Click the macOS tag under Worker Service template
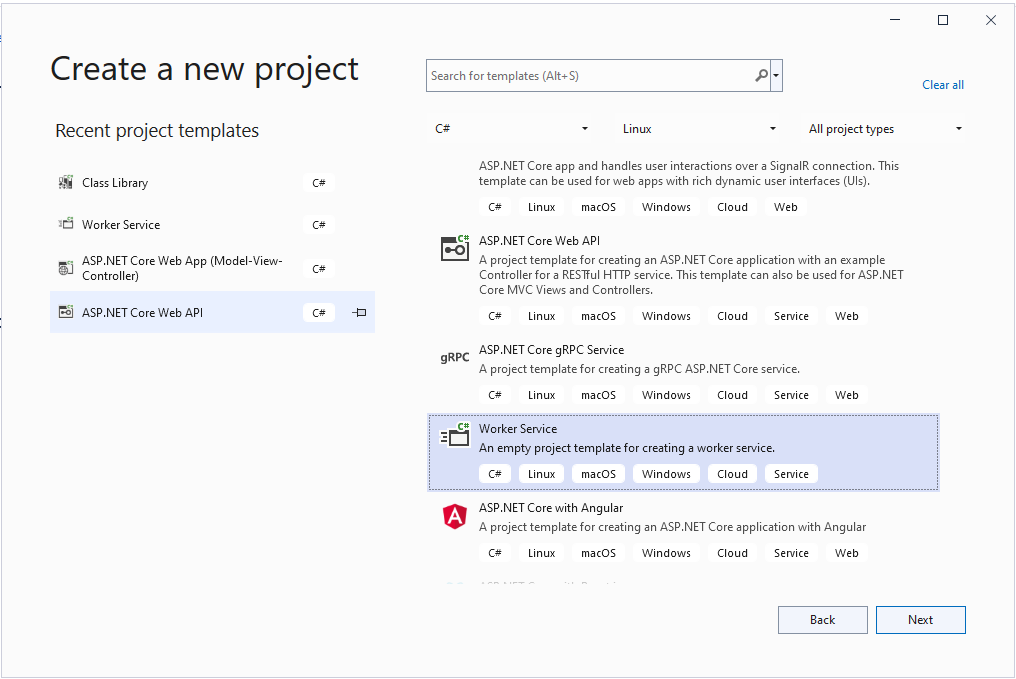Screen dimensions: 1016x679 (x=598, y=474)
